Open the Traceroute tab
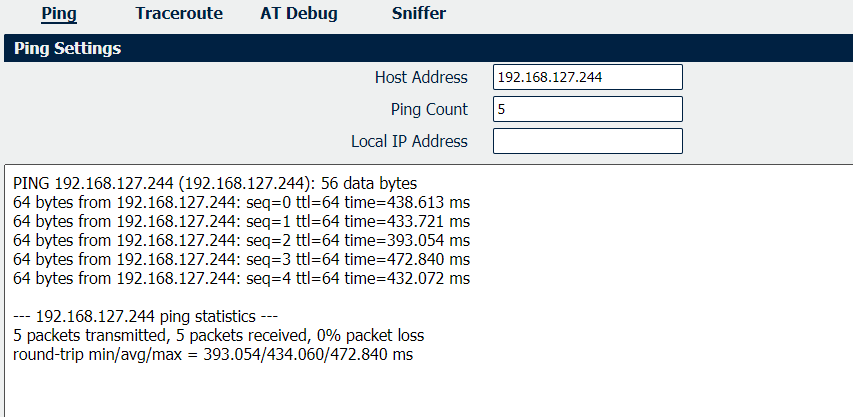The height and width of the screenshot is (417, 853). 179,13
